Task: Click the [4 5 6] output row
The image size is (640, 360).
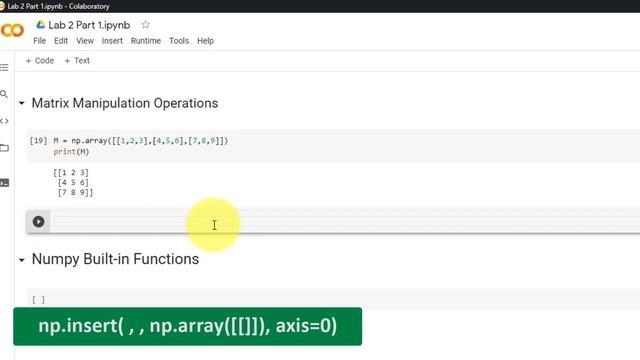Action: pyautogui.click(x=73, y=182)
